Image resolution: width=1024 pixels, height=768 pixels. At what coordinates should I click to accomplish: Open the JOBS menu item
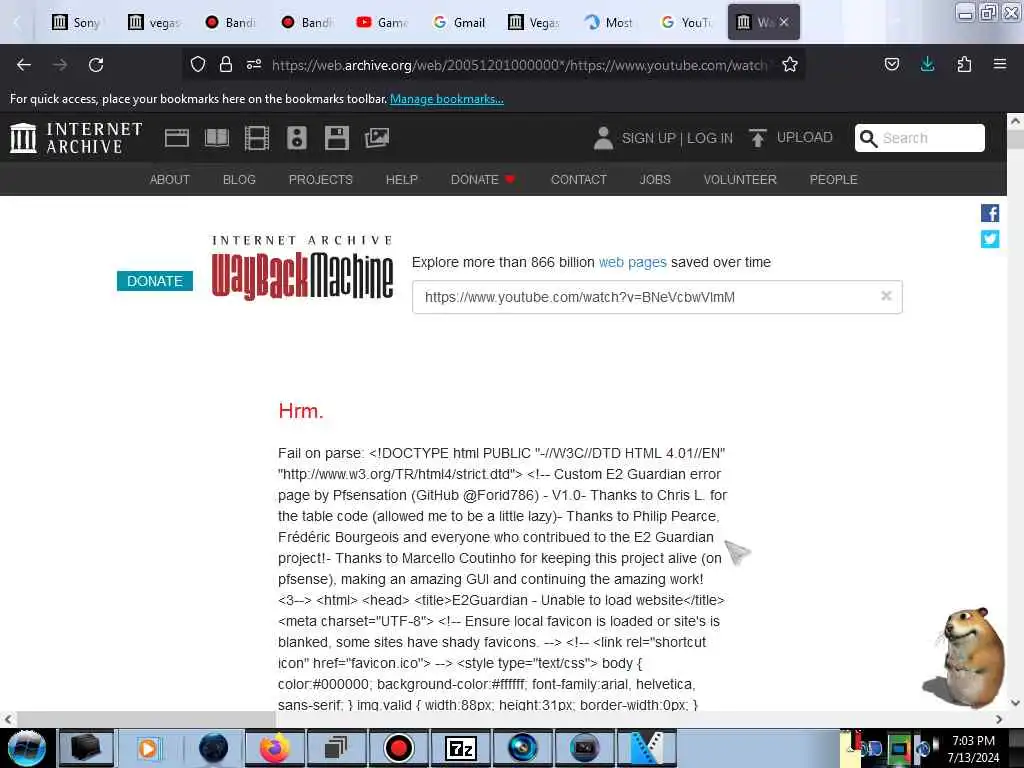pos(655,180)
